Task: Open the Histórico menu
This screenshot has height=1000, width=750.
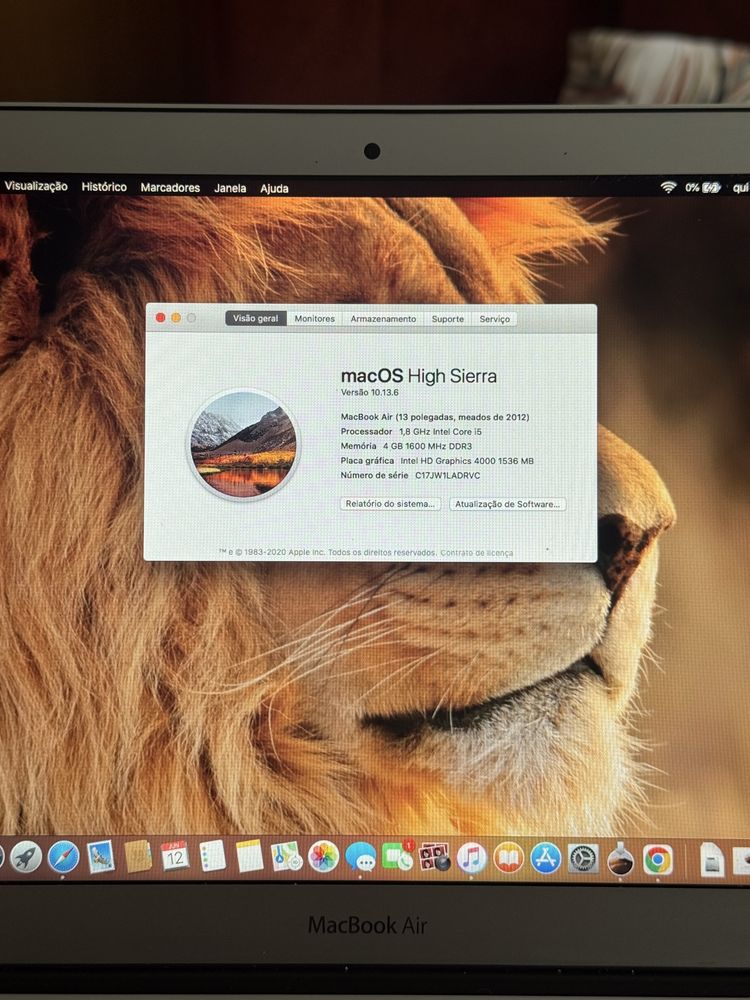Action: (104, 187)
